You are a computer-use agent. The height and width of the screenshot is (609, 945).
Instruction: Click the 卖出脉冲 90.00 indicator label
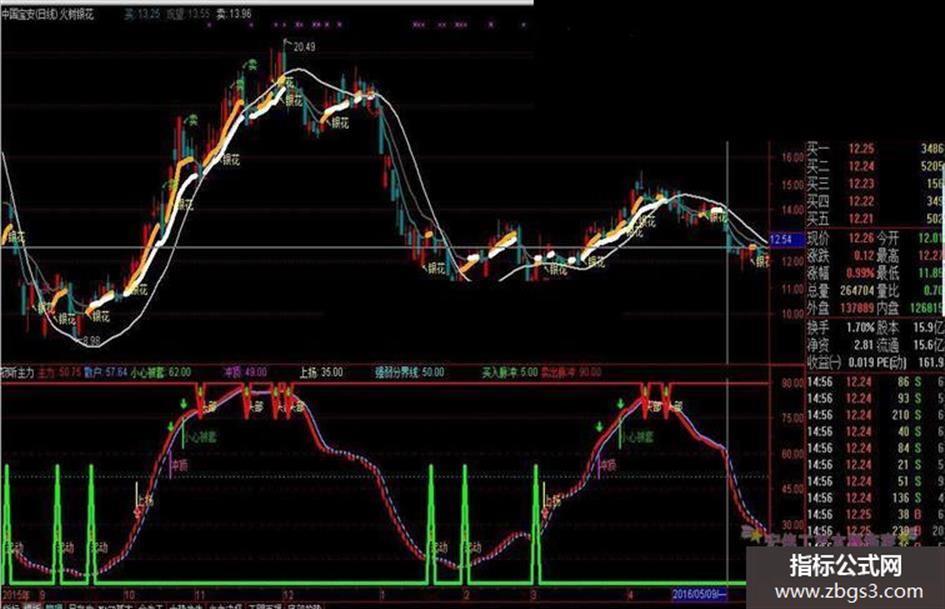571,373
